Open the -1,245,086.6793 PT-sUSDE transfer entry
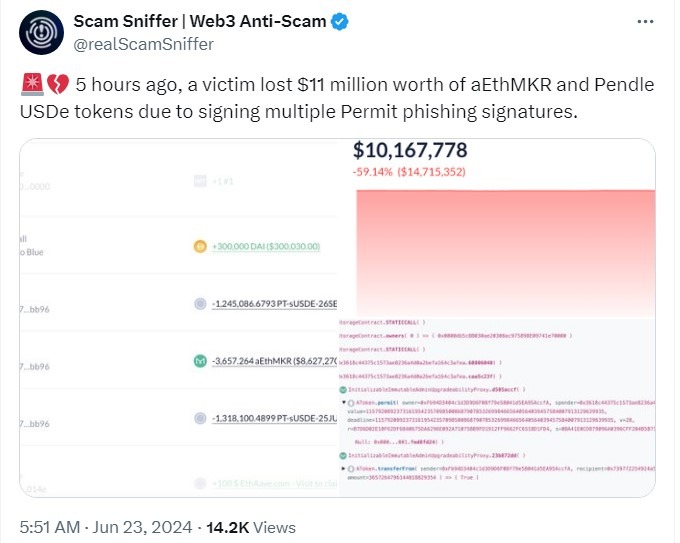This screenshot has width=680, height=543. 275,303
